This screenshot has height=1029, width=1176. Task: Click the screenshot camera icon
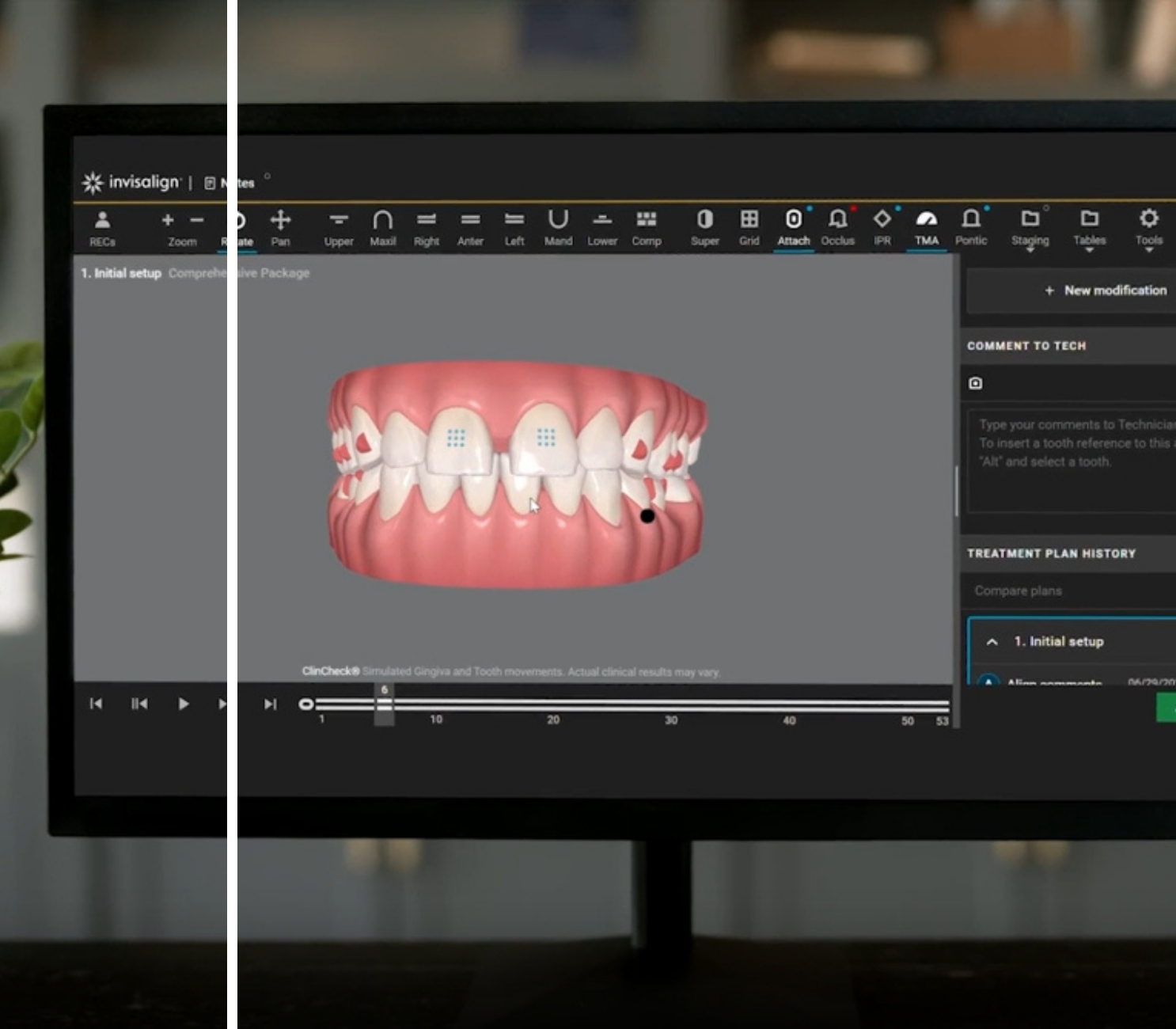click(976, 383)
